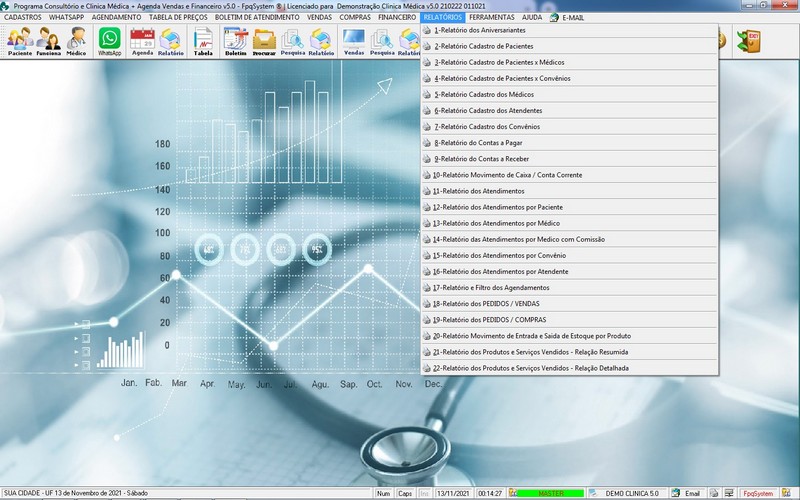
Task: Click the exit door icon in toolbar
Action: pyautogui.click(x=748, y=41)
